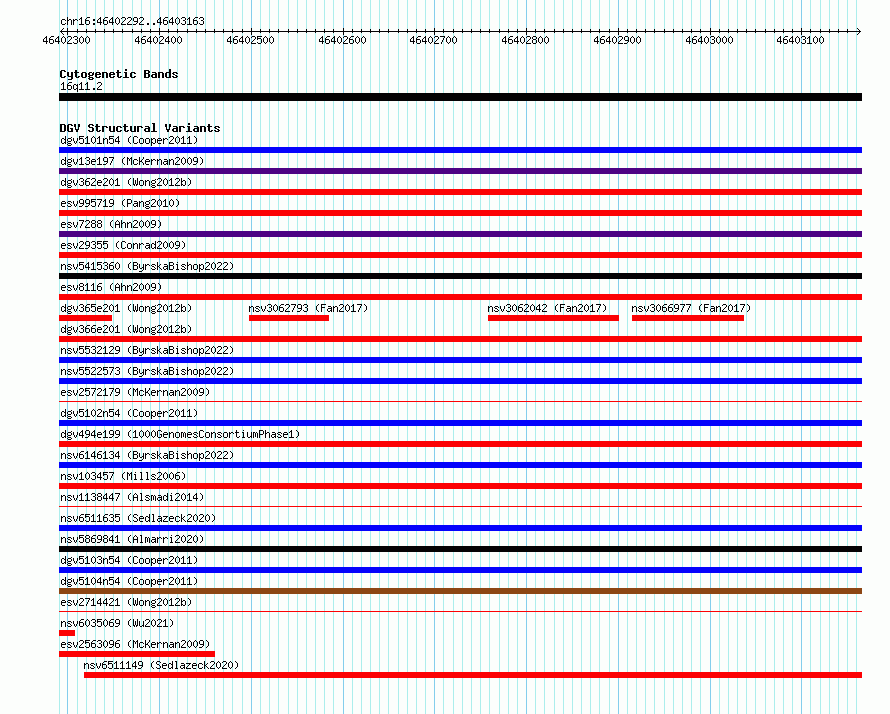The width and height of the screenshot is (890, 714).
Task: Open dgv494e199 (1000GenomesConsortiumPhase1) label
Action: coord(180,434)
